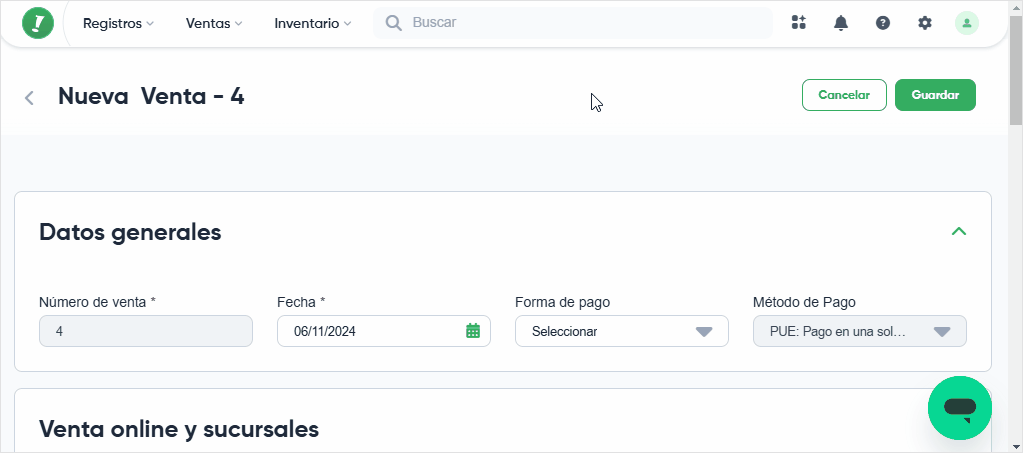Open the Registros menu
The width and height of the screenshot is (1023, 453).
(x=118, y=23)
